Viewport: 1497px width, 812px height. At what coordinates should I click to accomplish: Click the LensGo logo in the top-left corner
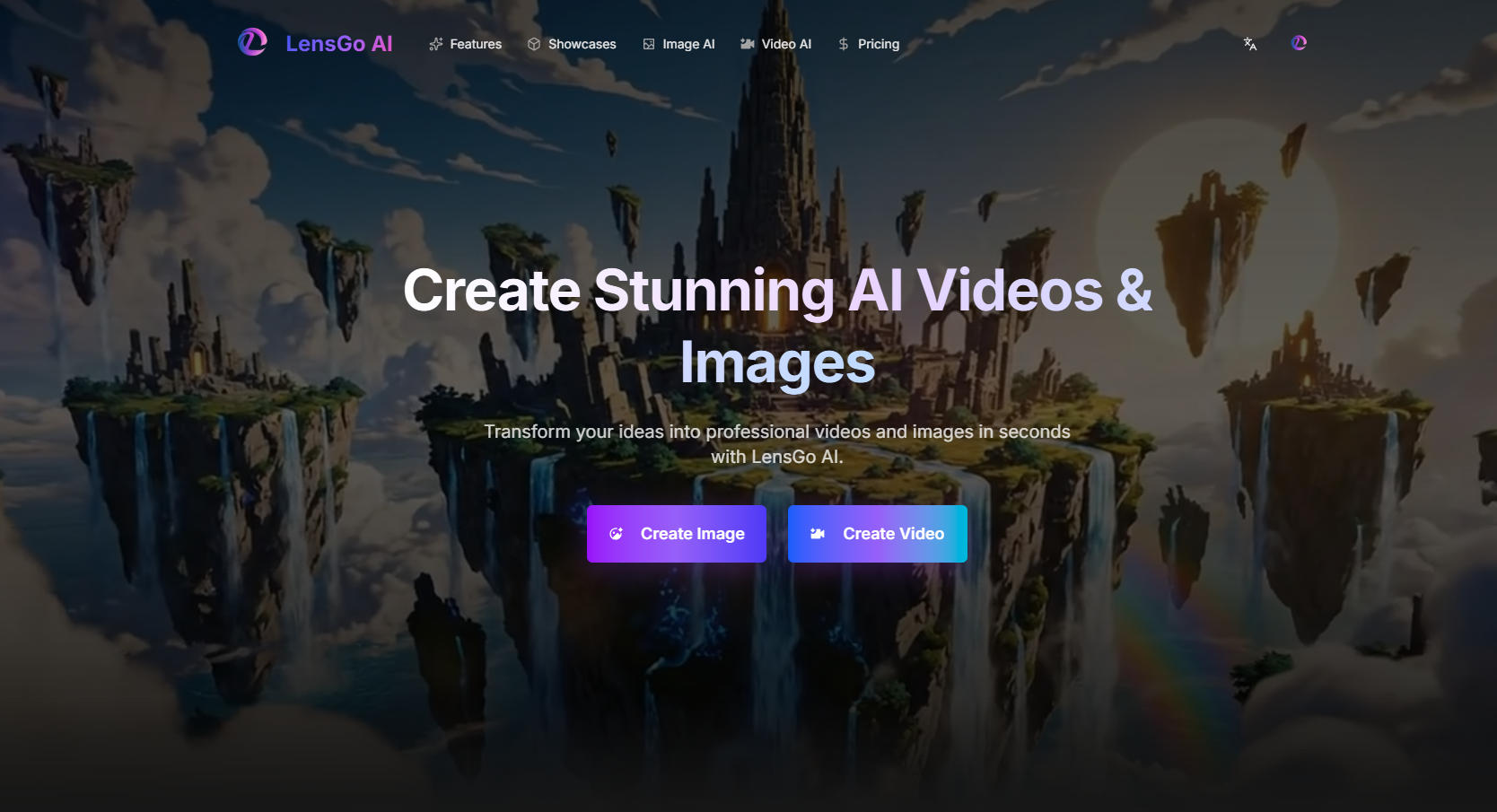[252, 41]
